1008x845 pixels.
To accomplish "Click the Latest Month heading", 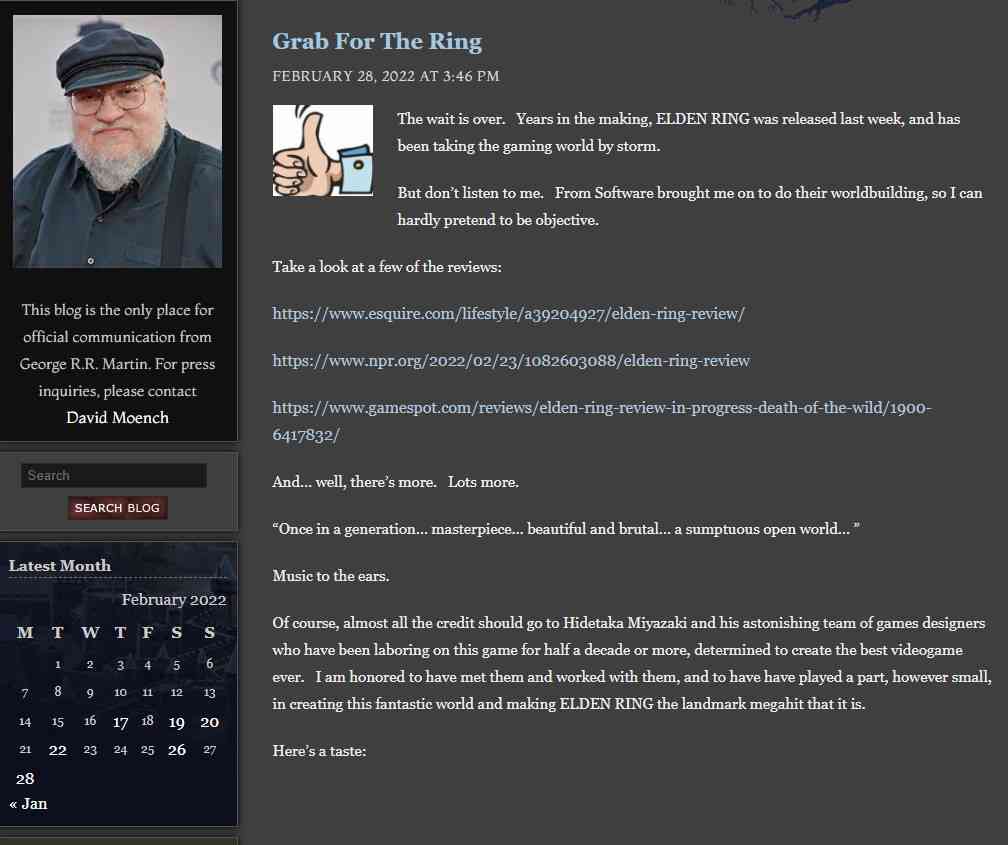I will point(60,566).
